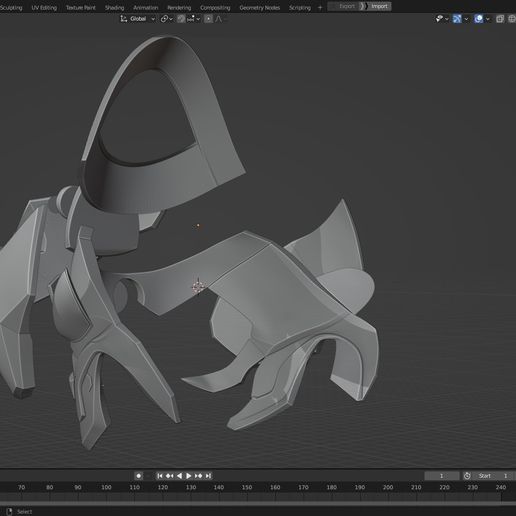Switch to Geometry Nodes workspace tab

click(260, 7)
